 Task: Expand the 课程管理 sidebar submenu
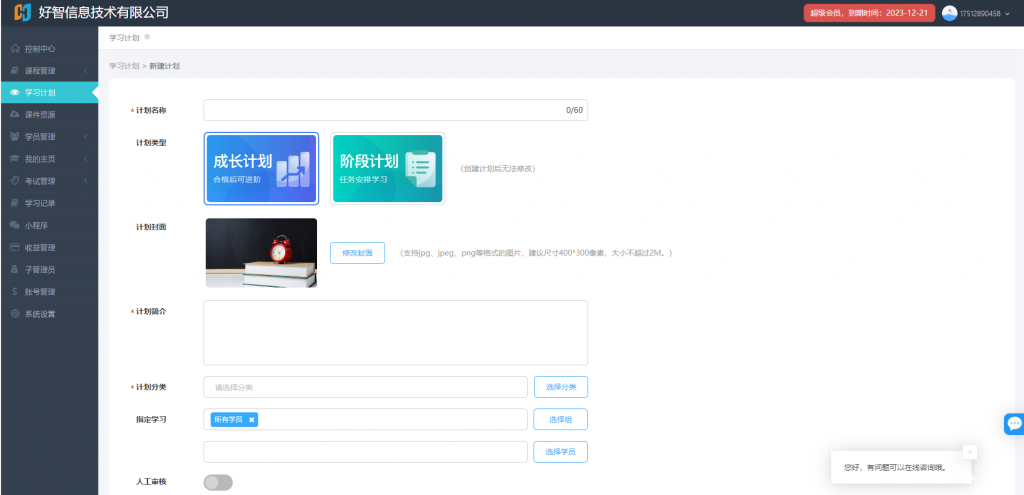point(86,71)
